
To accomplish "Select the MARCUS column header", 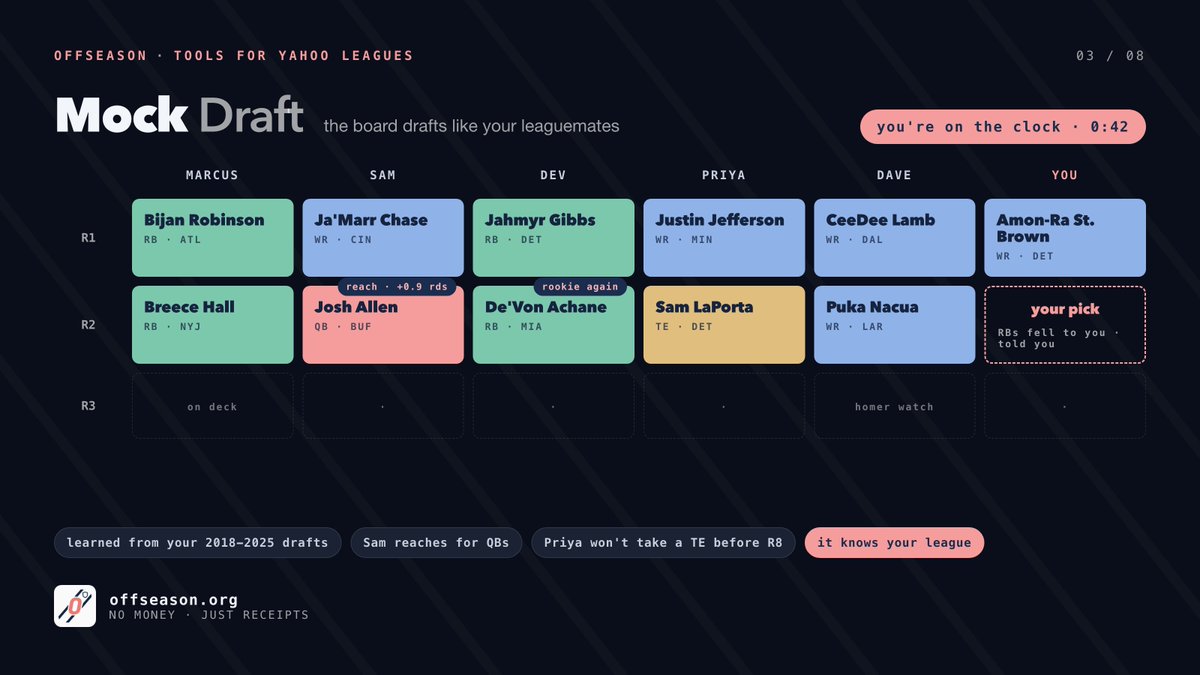I will pos(212,175).
